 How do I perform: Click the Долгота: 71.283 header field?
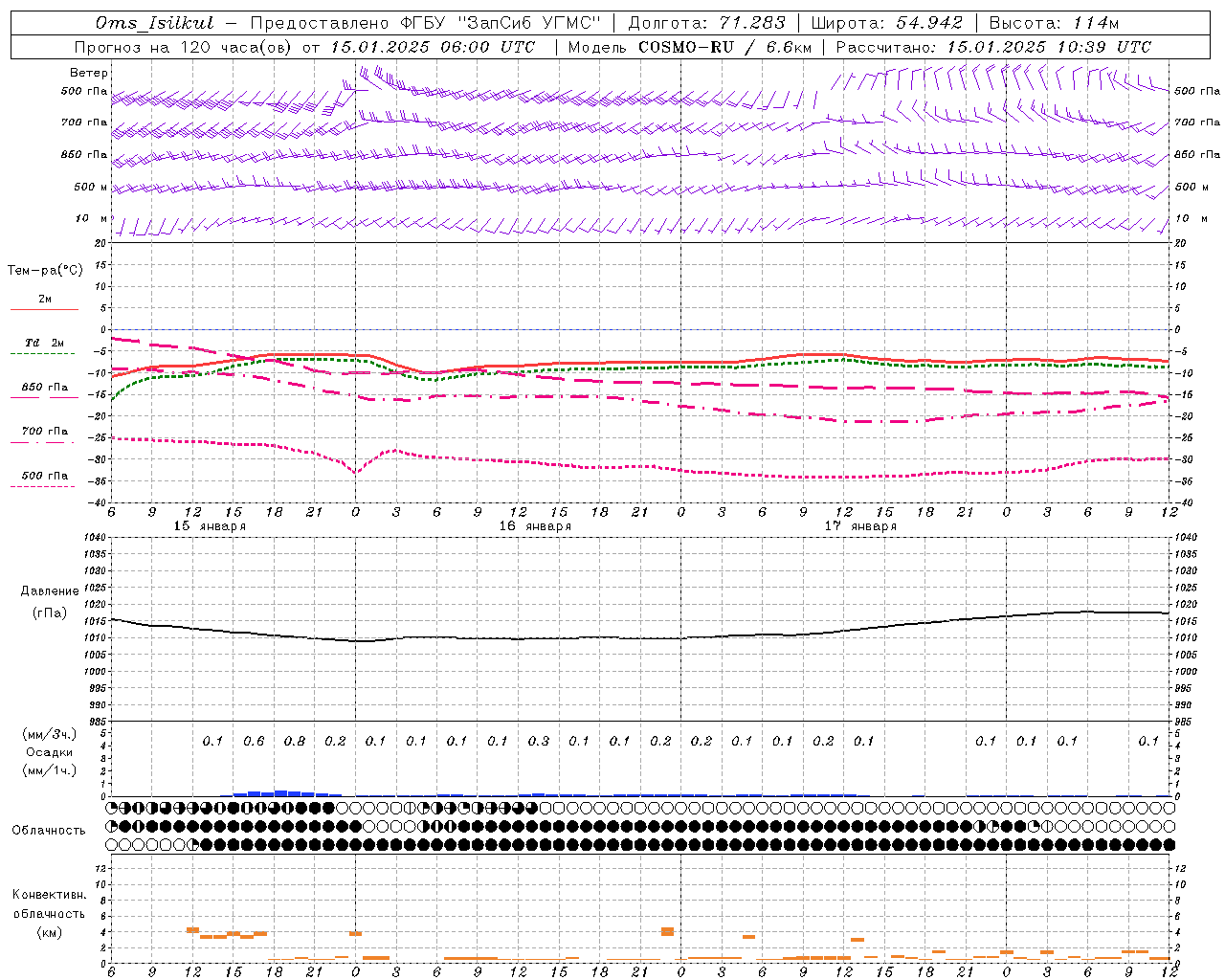706,23
